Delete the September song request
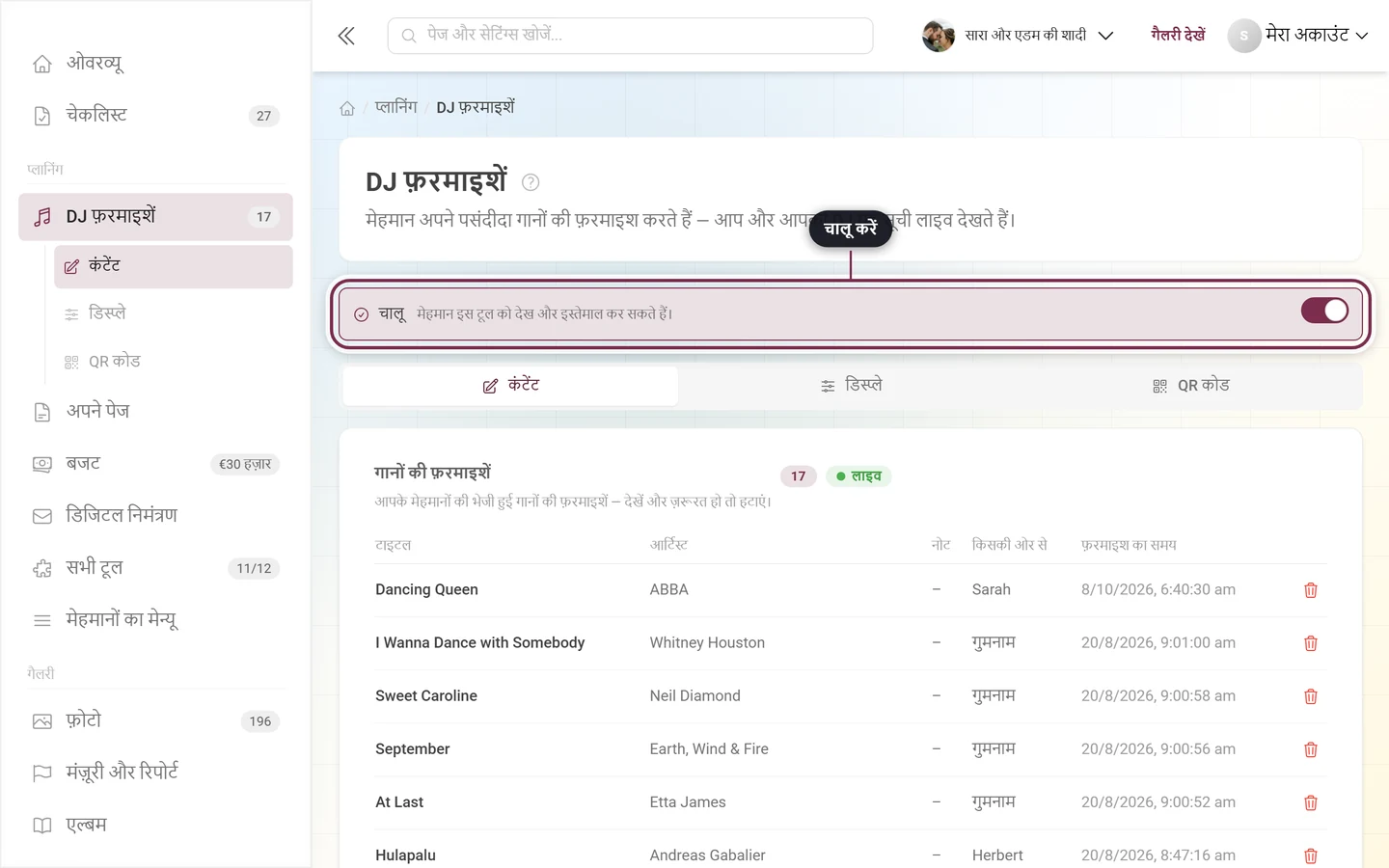 1311,749
